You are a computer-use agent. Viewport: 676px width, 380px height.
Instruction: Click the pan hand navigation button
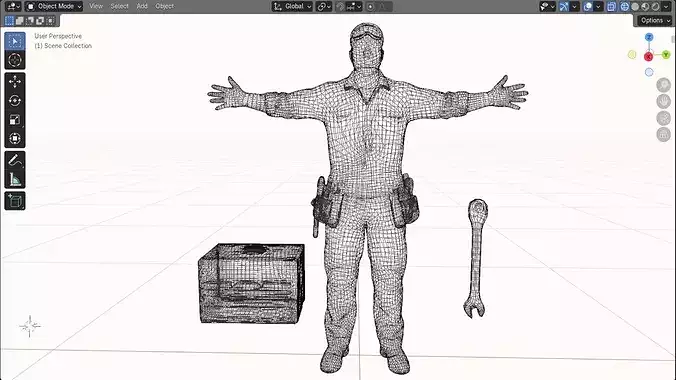pyautogui.click(x=663, y=101)
